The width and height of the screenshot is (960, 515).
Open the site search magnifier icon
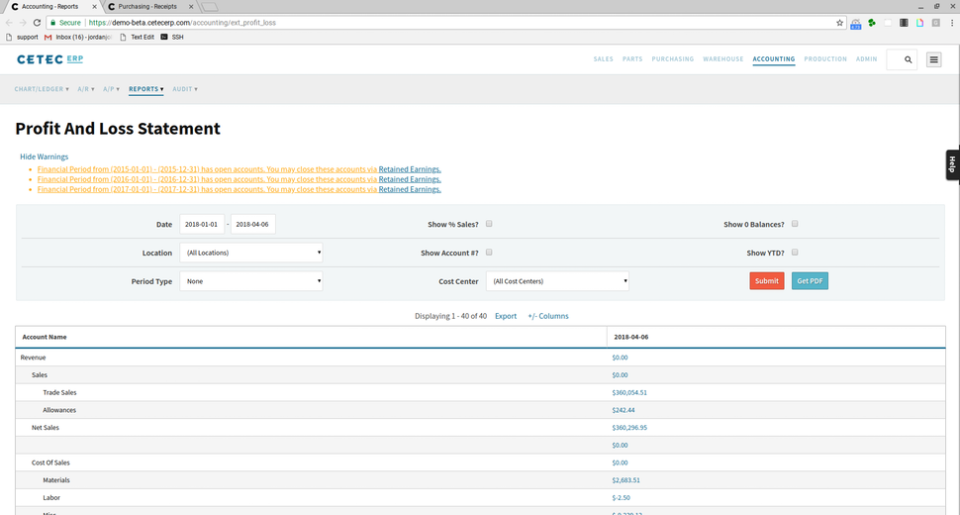[908, 59]
